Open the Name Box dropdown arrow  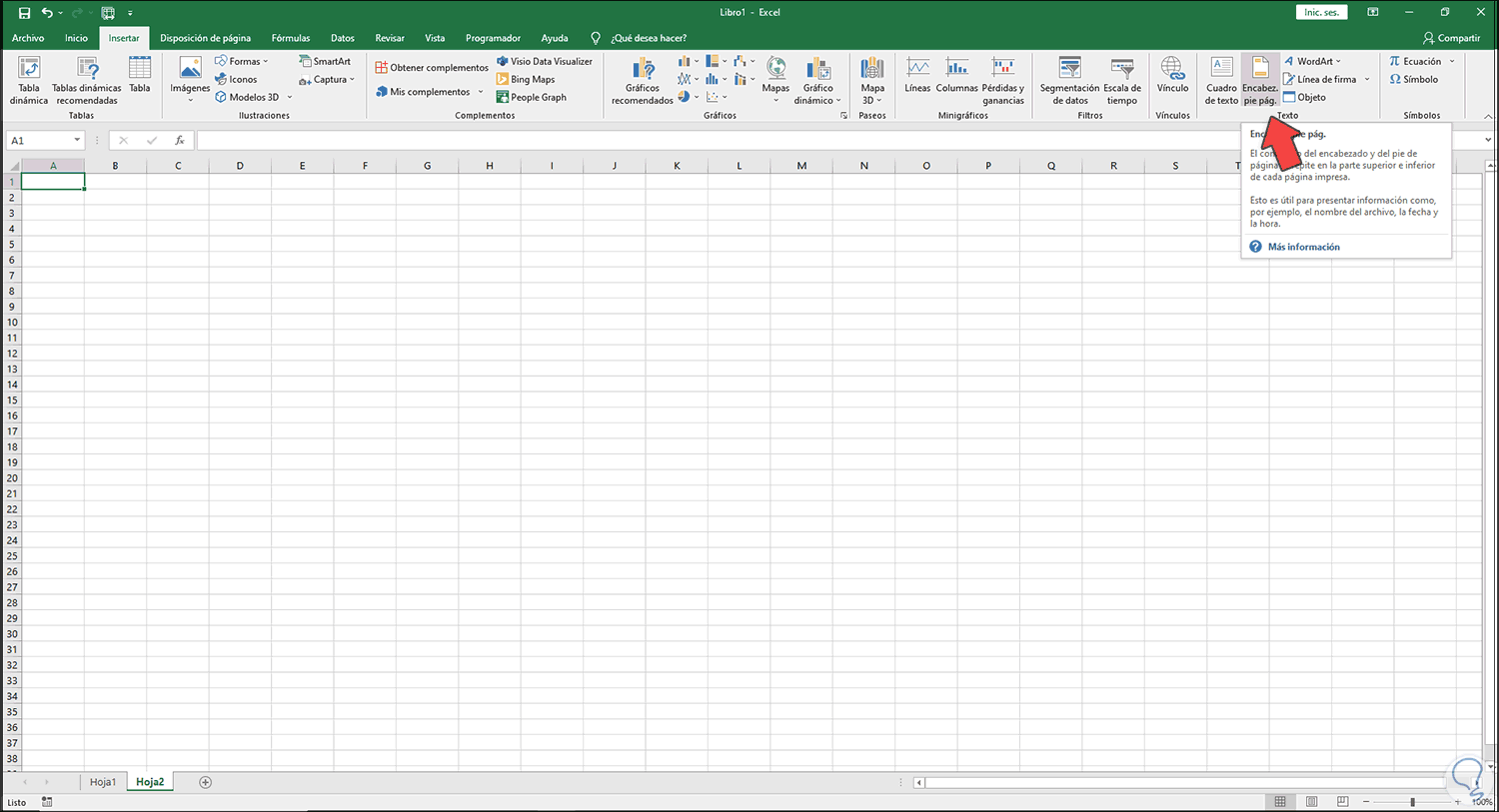coord(77,141)
